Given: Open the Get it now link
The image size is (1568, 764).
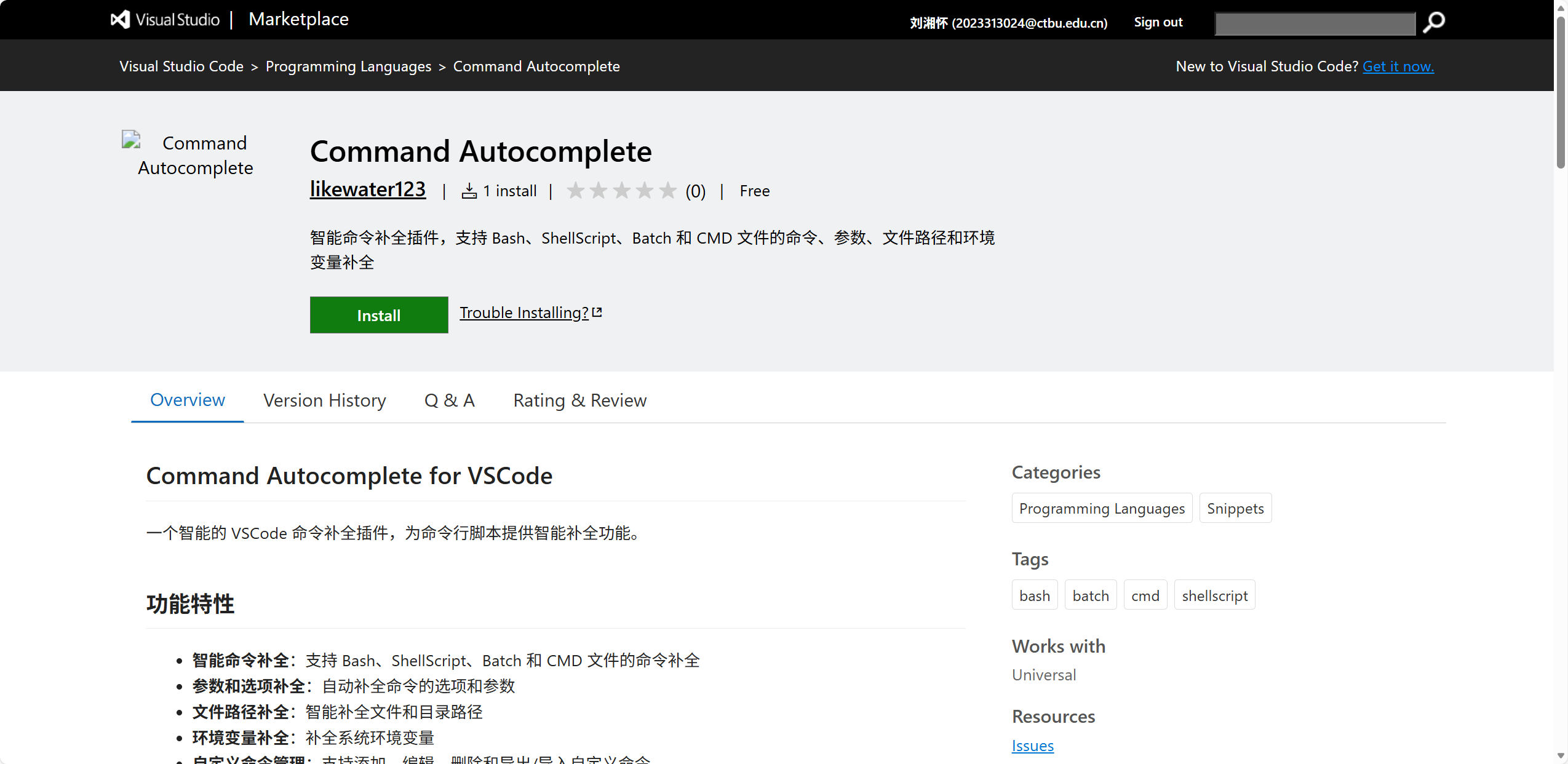Looking at the screenshot, I should (1398, 66).
